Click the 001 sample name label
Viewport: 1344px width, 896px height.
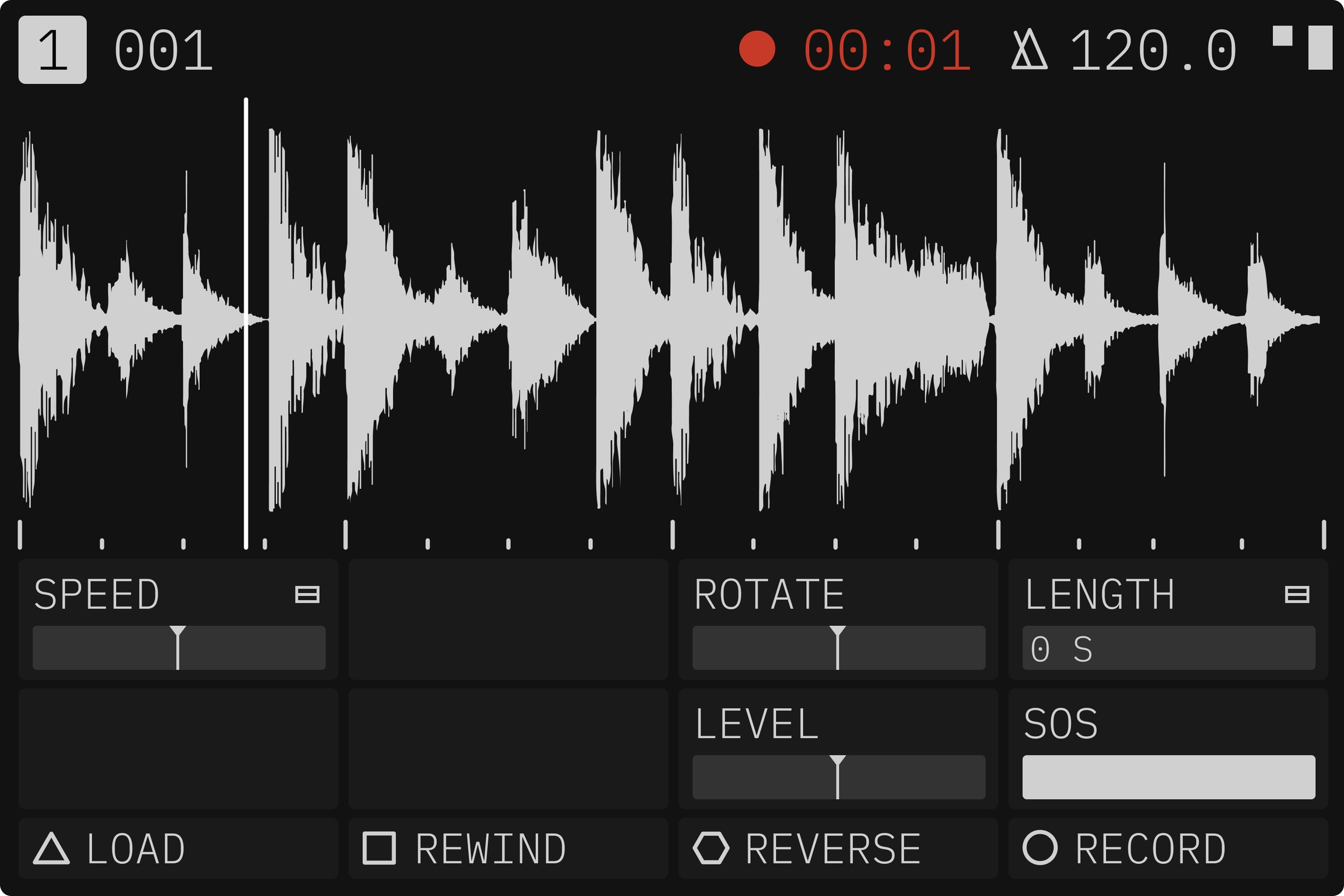click(163, 51)
